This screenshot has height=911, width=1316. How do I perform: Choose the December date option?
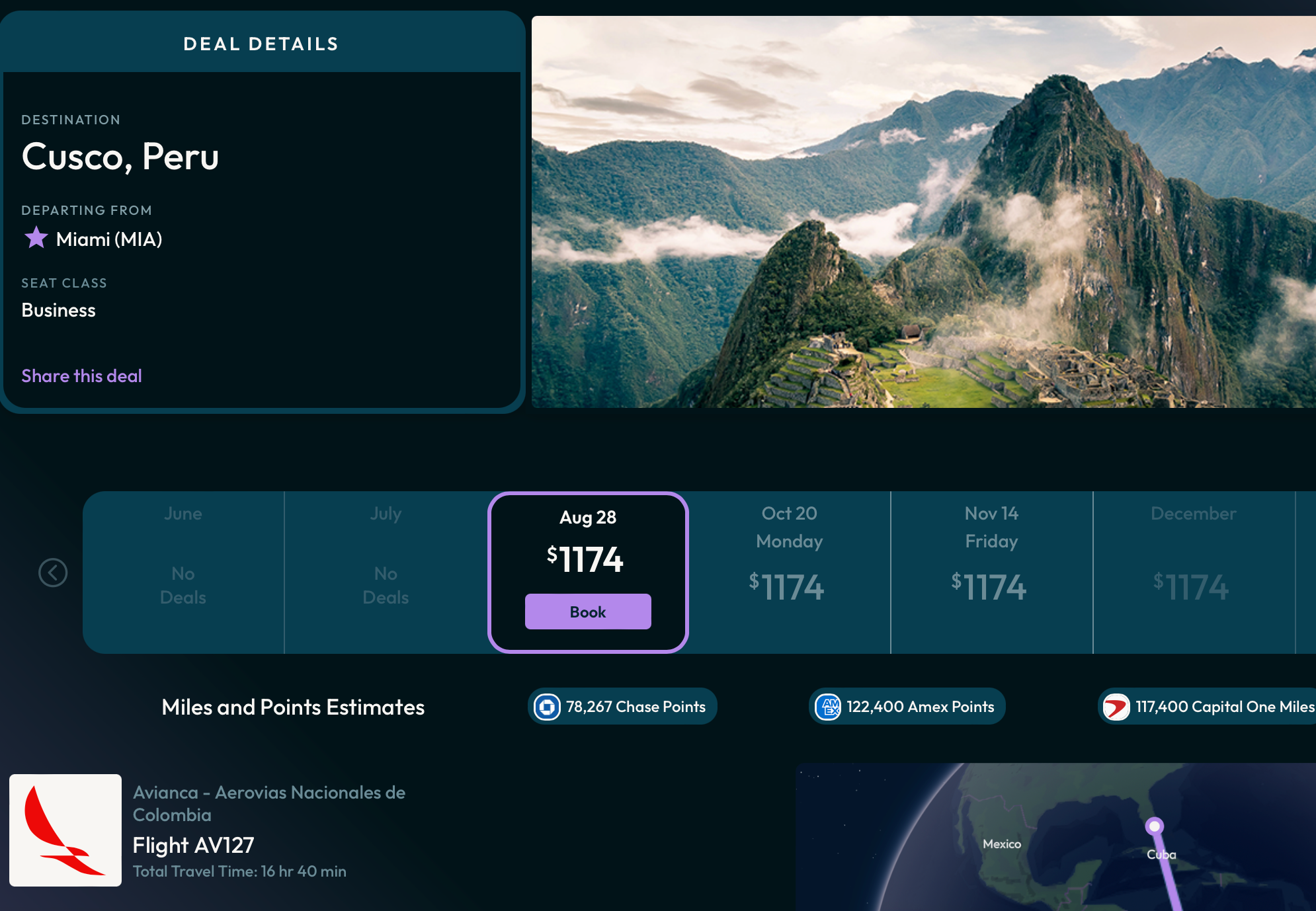[x=1193, y=572]
